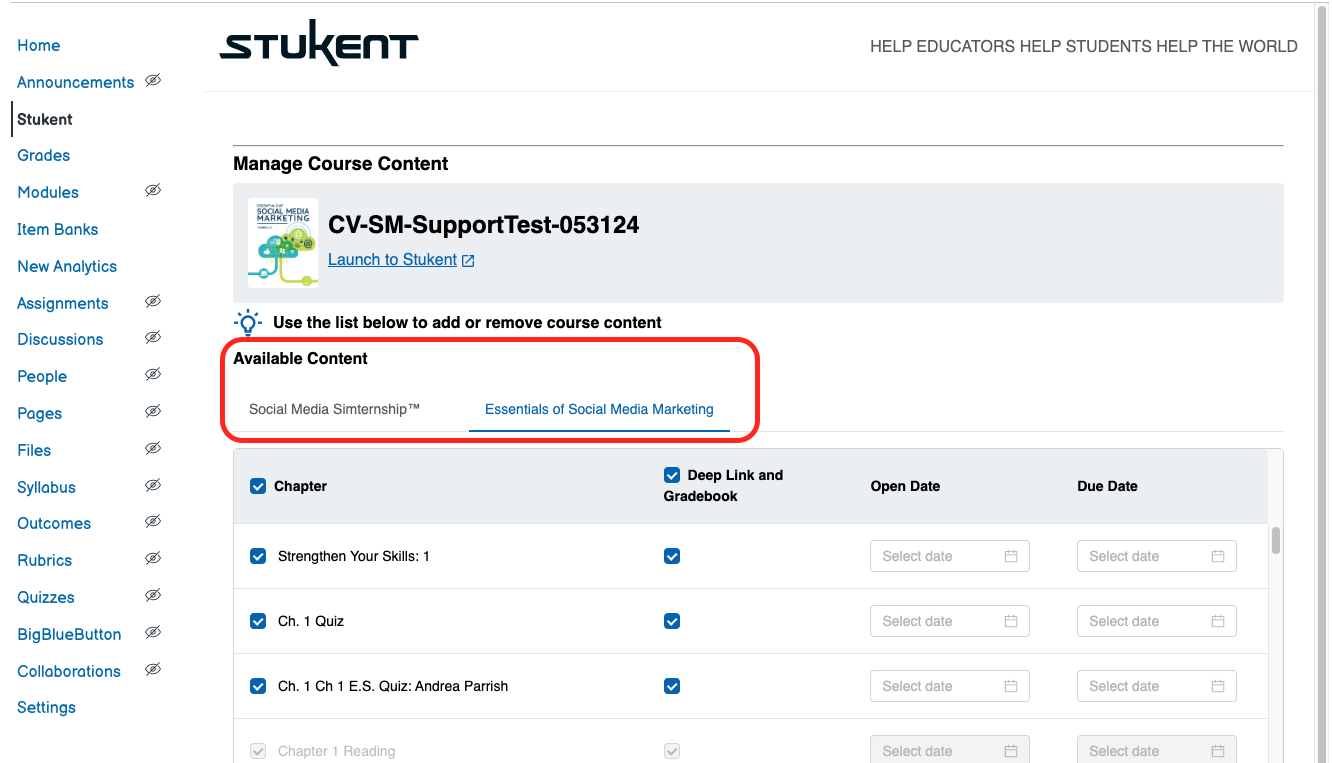This screenshot has width=1332, height=763.
Task: Click the hidden-eye icon beside People
Action: (153, 374)
